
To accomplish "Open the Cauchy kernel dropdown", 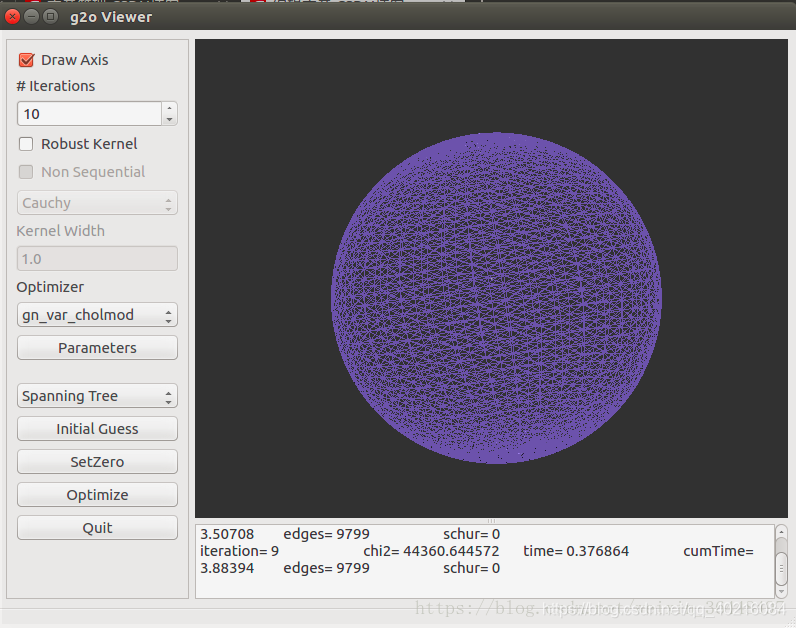I will point(97,203).
